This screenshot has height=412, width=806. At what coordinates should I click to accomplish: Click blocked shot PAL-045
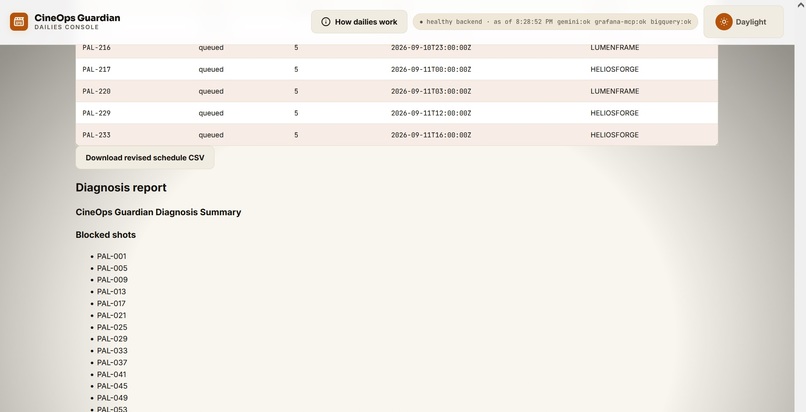pos(112,386)
